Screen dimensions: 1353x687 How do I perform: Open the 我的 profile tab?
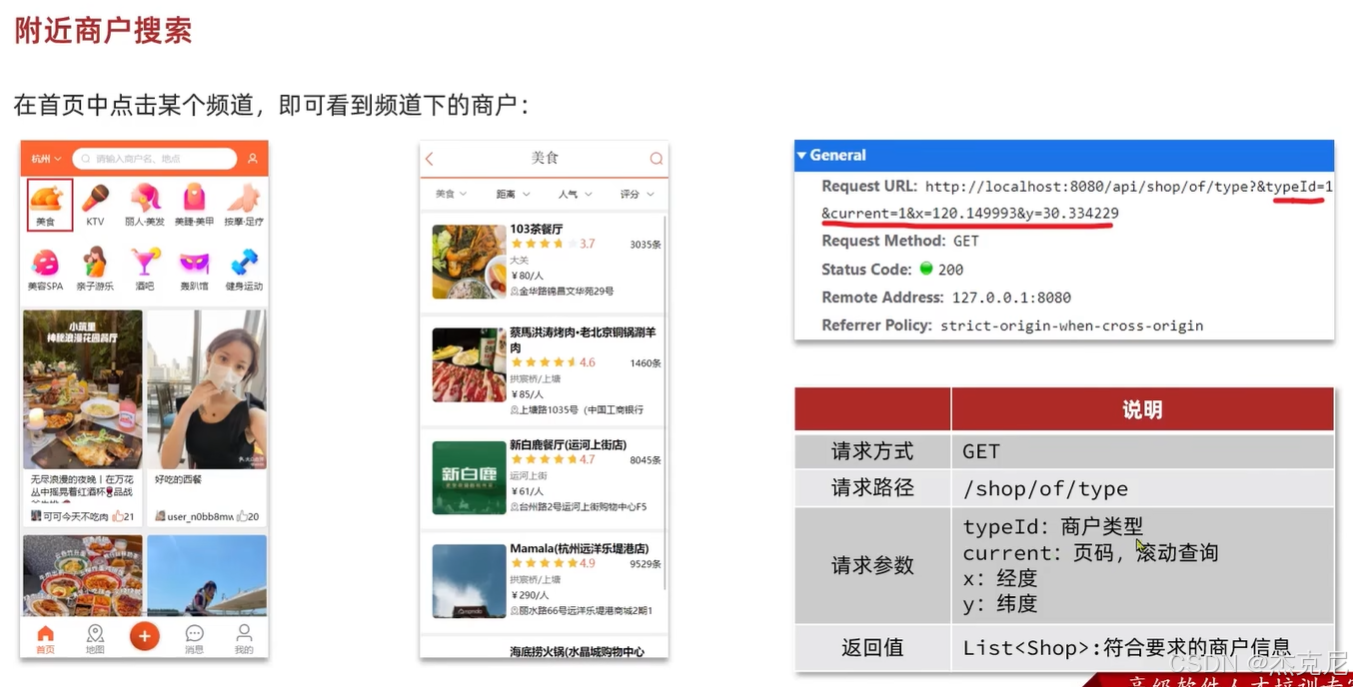[244, 640]
